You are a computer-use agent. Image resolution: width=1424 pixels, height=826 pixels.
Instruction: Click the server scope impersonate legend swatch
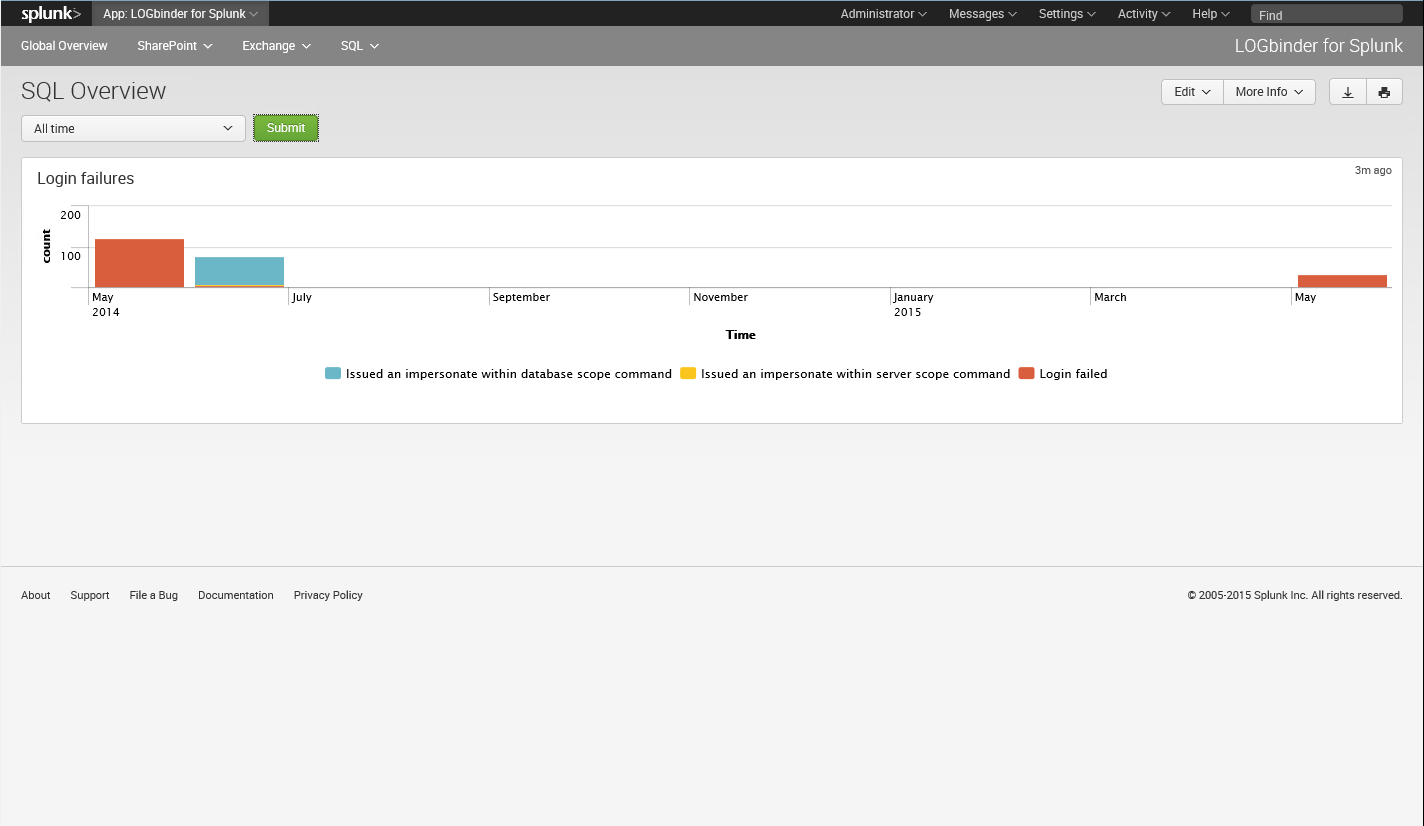(x=688, y=374)
